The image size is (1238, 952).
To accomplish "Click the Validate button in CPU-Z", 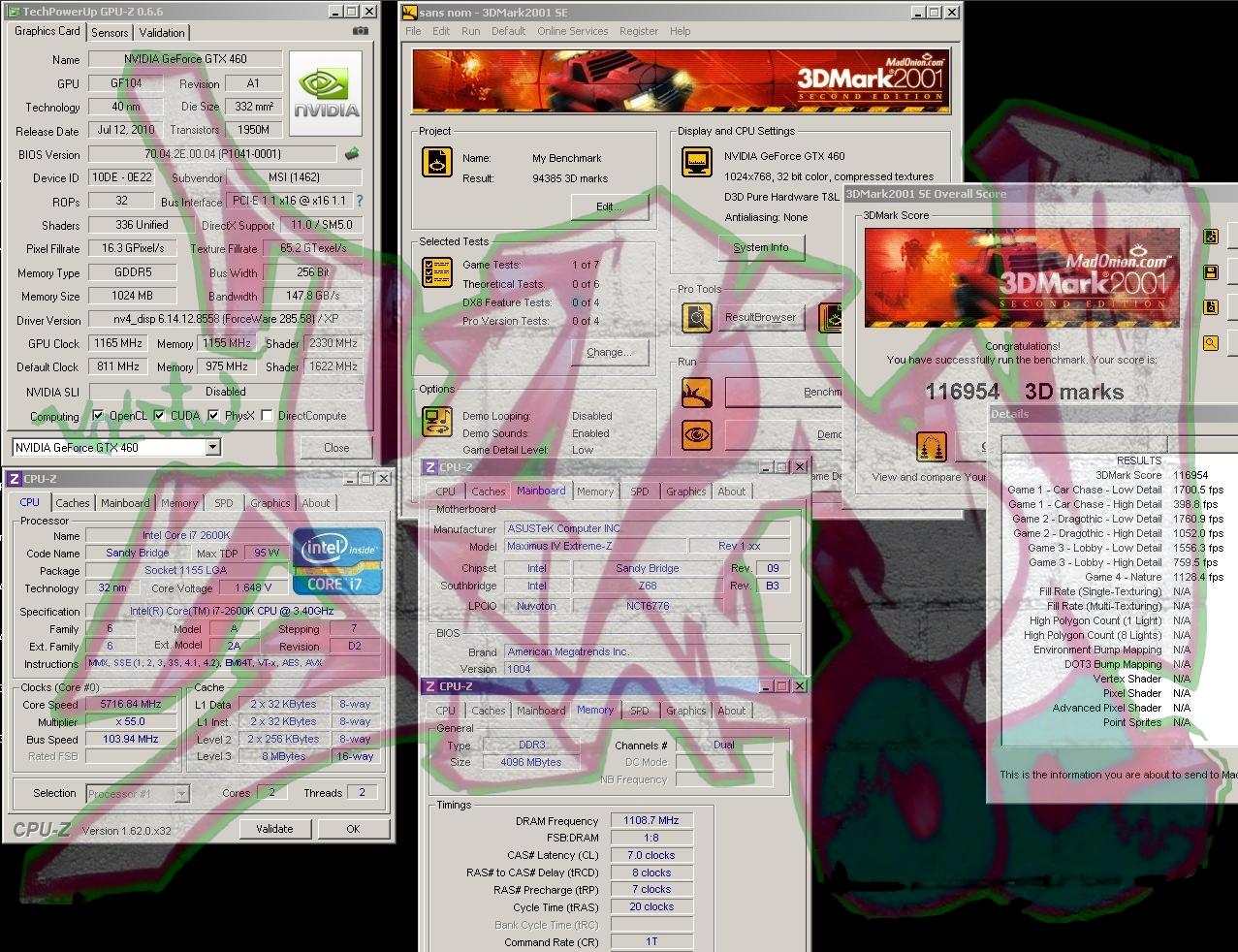I will (274, 829).
